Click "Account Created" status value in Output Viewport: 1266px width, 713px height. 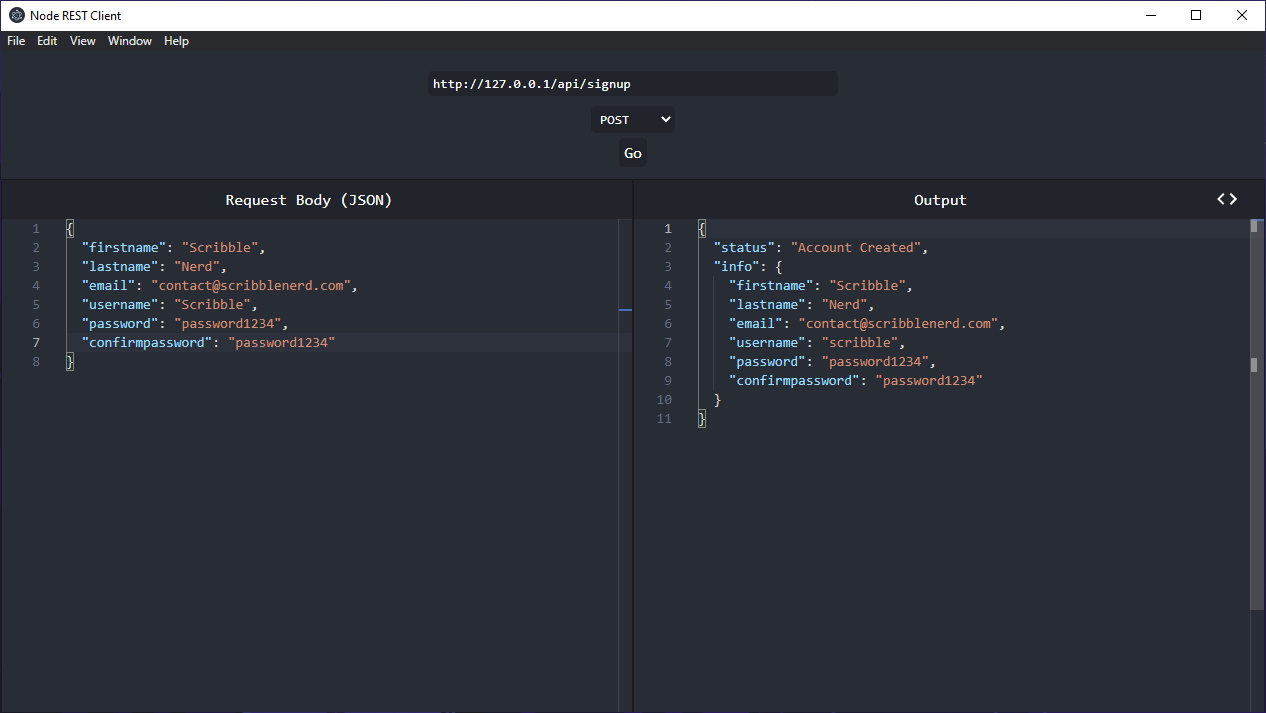856,247
